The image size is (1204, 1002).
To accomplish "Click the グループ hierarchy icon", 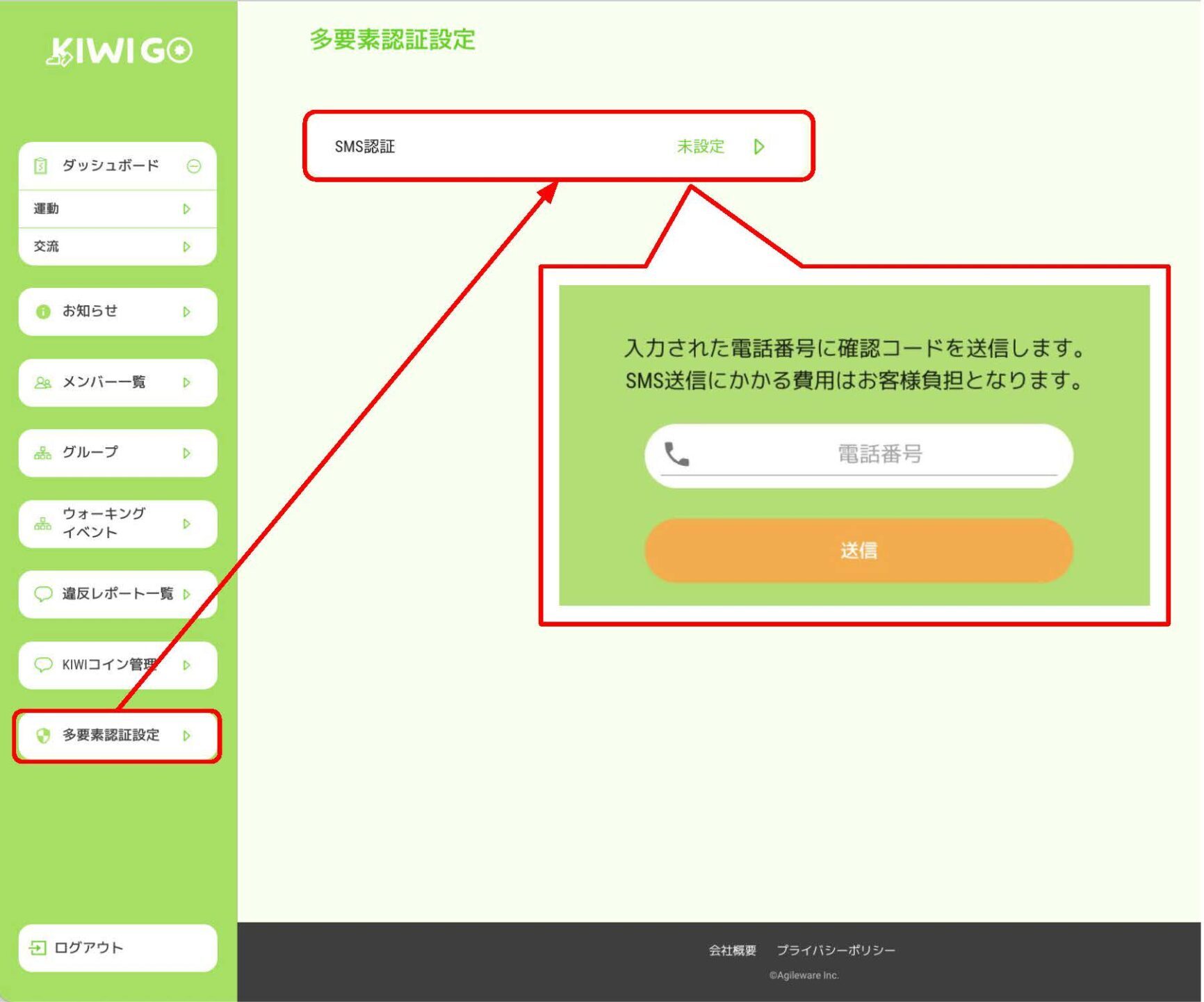I will [x=43, y=453].
